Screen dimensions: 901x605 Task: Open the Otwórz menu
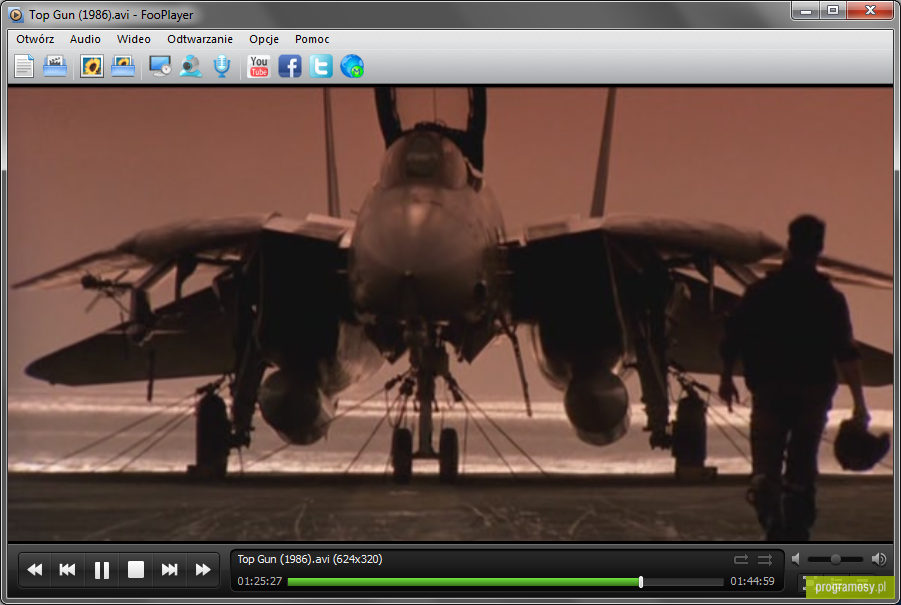point(35,39)
